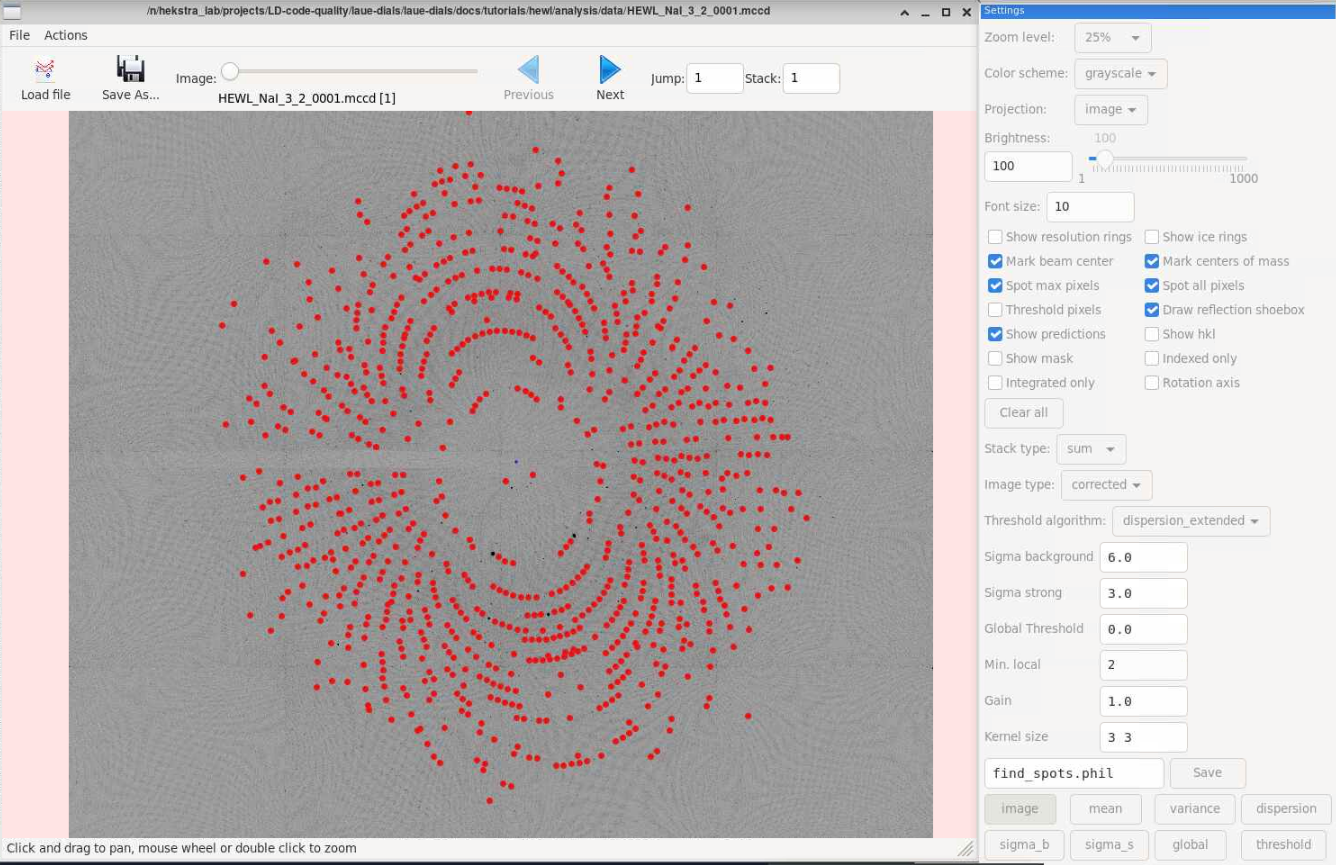Click the window resize grip in status bar

point(966,848)
